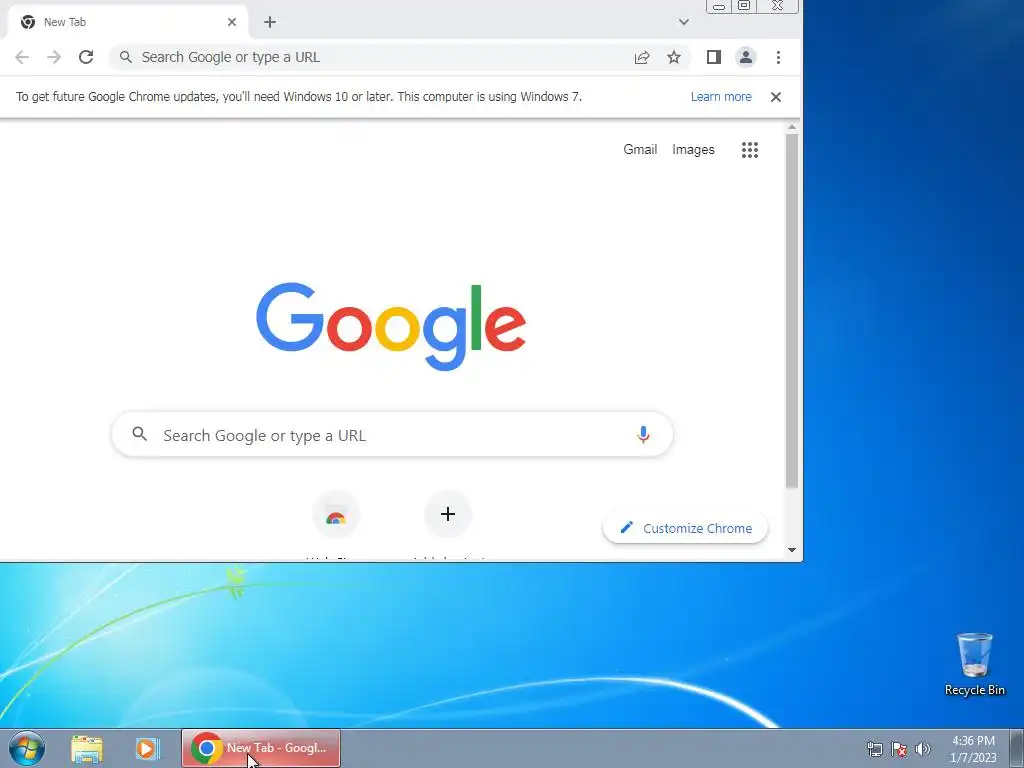
Task: Click the browser forward arrow
Action: (54, 57)
